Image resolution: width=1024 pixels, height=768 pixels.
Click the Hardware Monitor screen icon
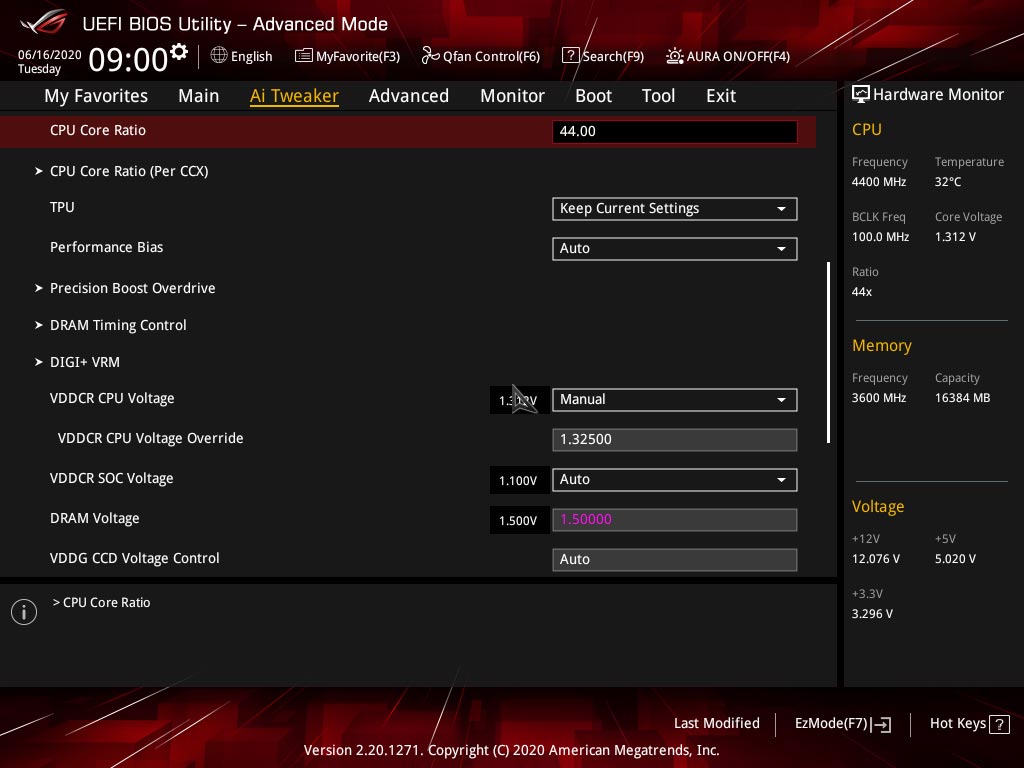tap(861, 94)
